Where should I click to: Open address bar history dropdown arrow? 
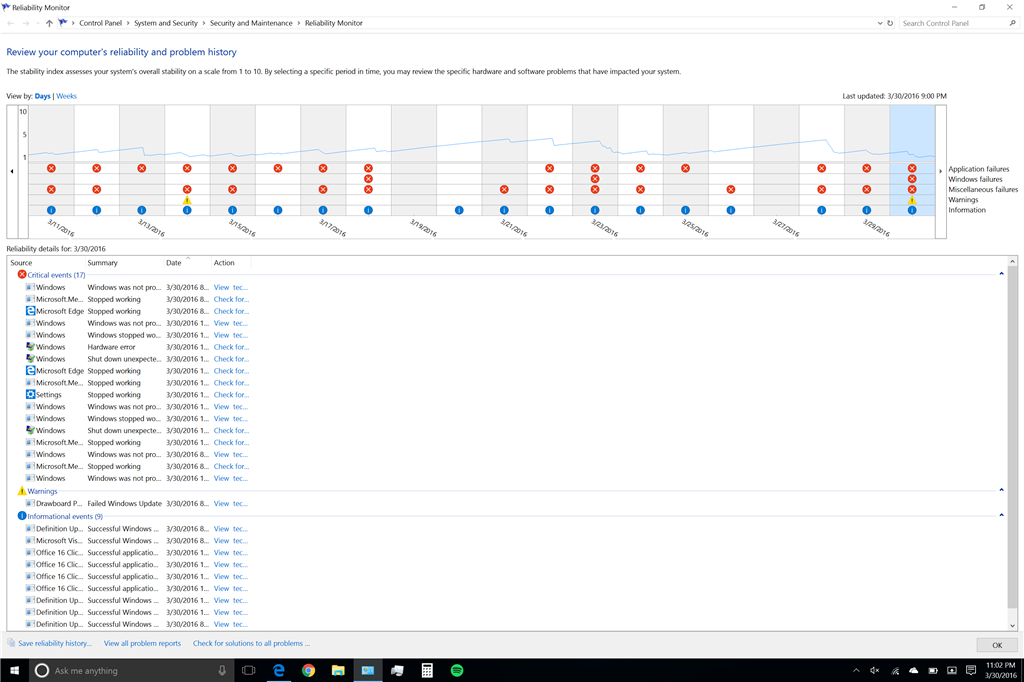(x=879, y=23)
